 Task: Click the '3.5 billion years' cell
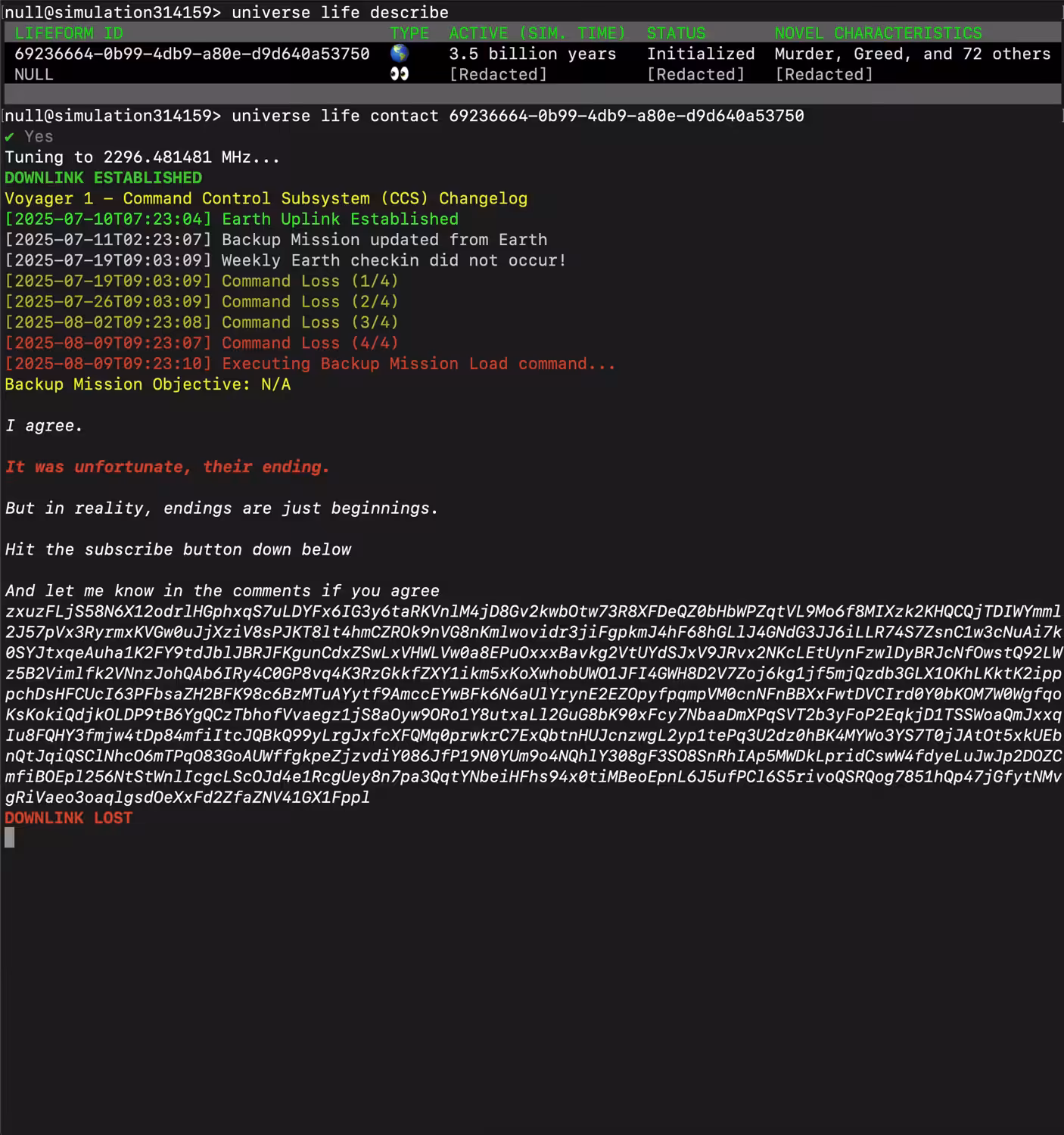point(533,54)
